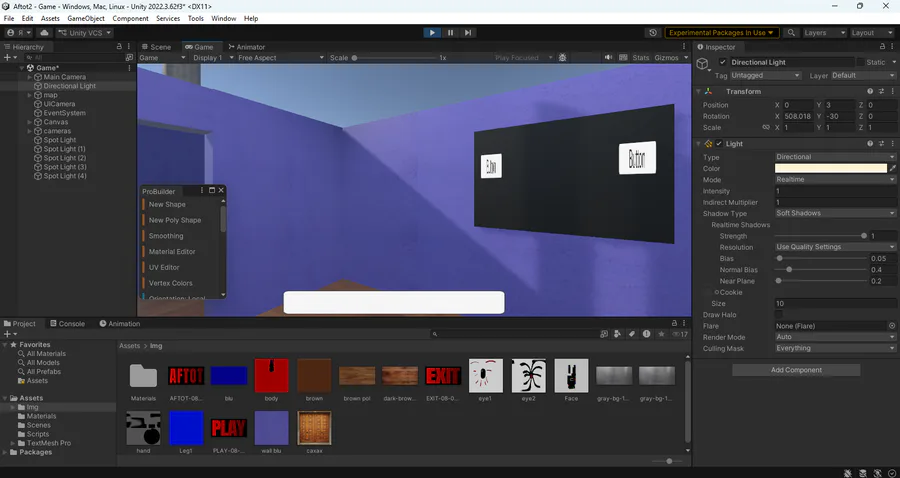Expand the Canvas object in Hierarchy
900x478 pixels.
(30, 122)
